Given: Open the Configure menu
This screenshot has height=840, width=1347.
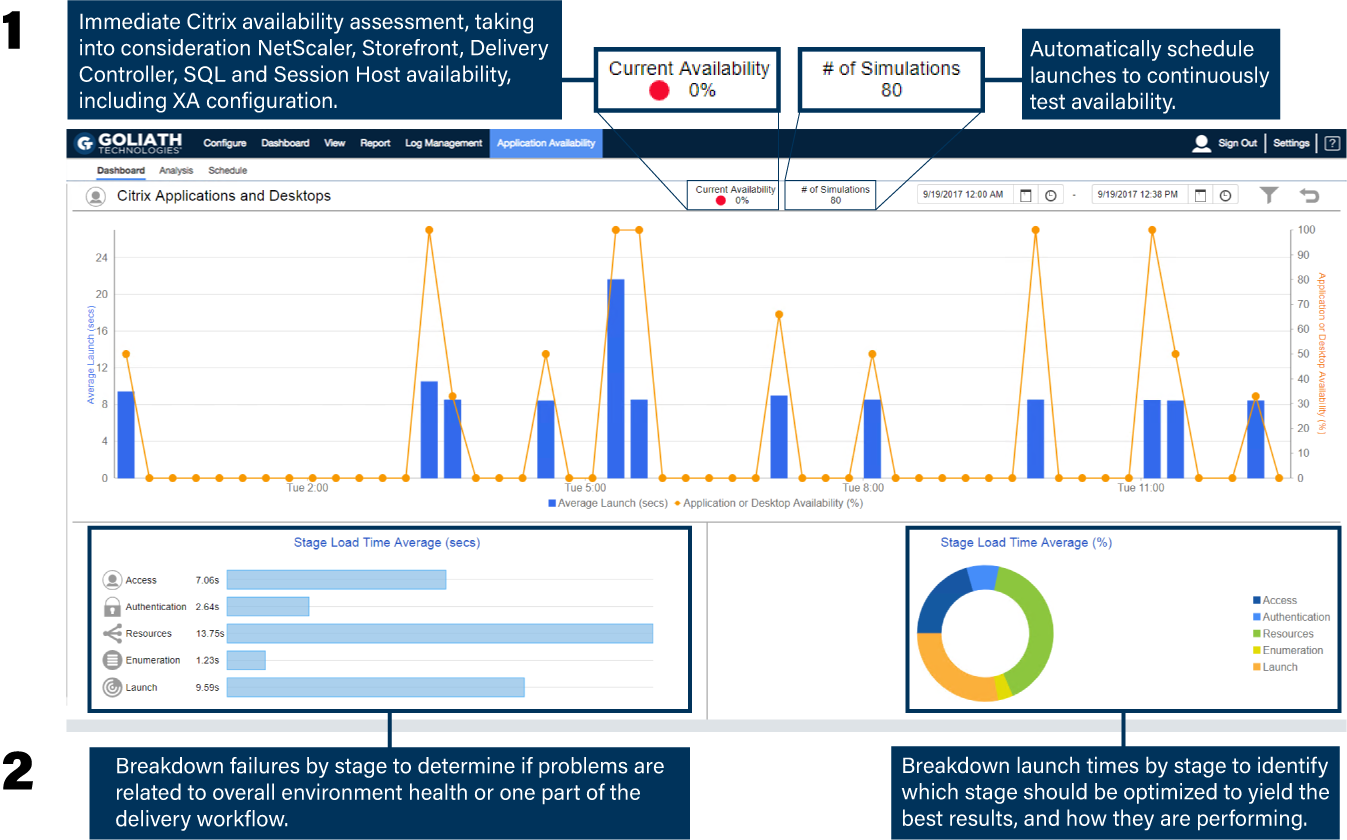Looking at the screenshot, I should pyautogui.click(x=224, y=143).
